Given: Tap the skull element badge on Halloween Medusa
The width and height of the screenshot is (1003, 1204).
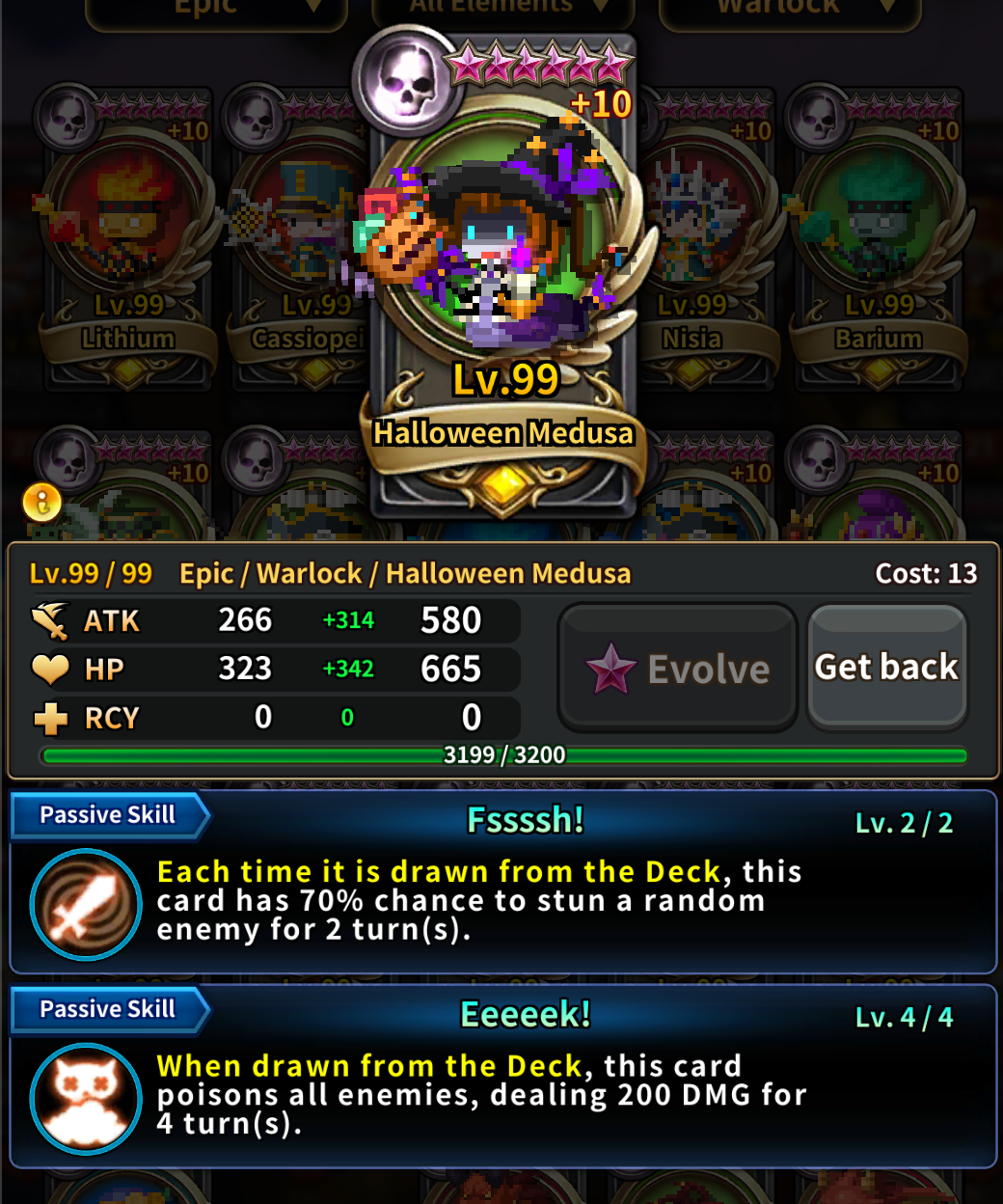Looking at the screenshot, I should click(x=406, y=82).
